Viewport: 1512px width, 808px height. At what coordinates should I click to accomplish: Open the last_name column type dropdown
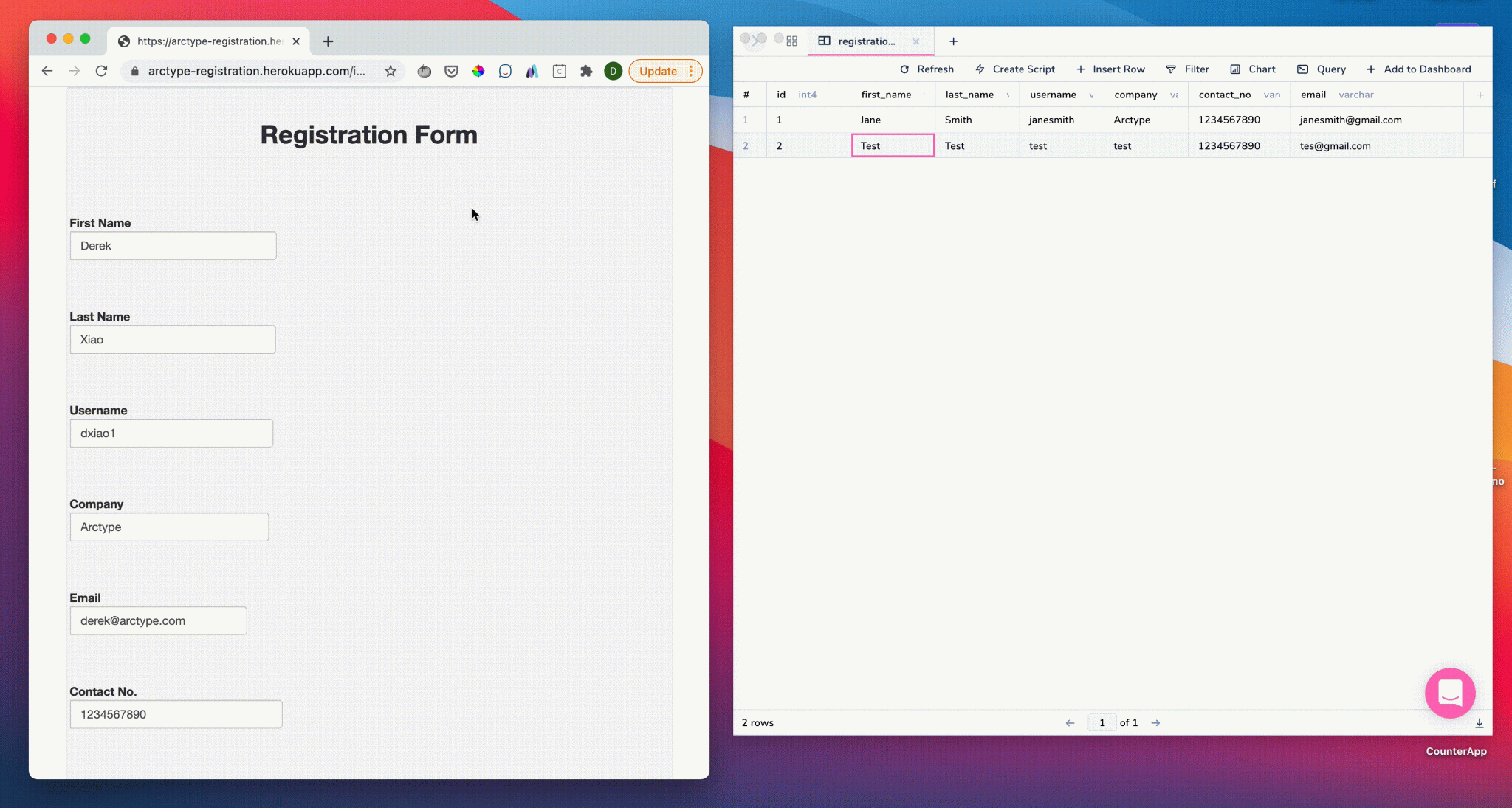pos(1008,95)
